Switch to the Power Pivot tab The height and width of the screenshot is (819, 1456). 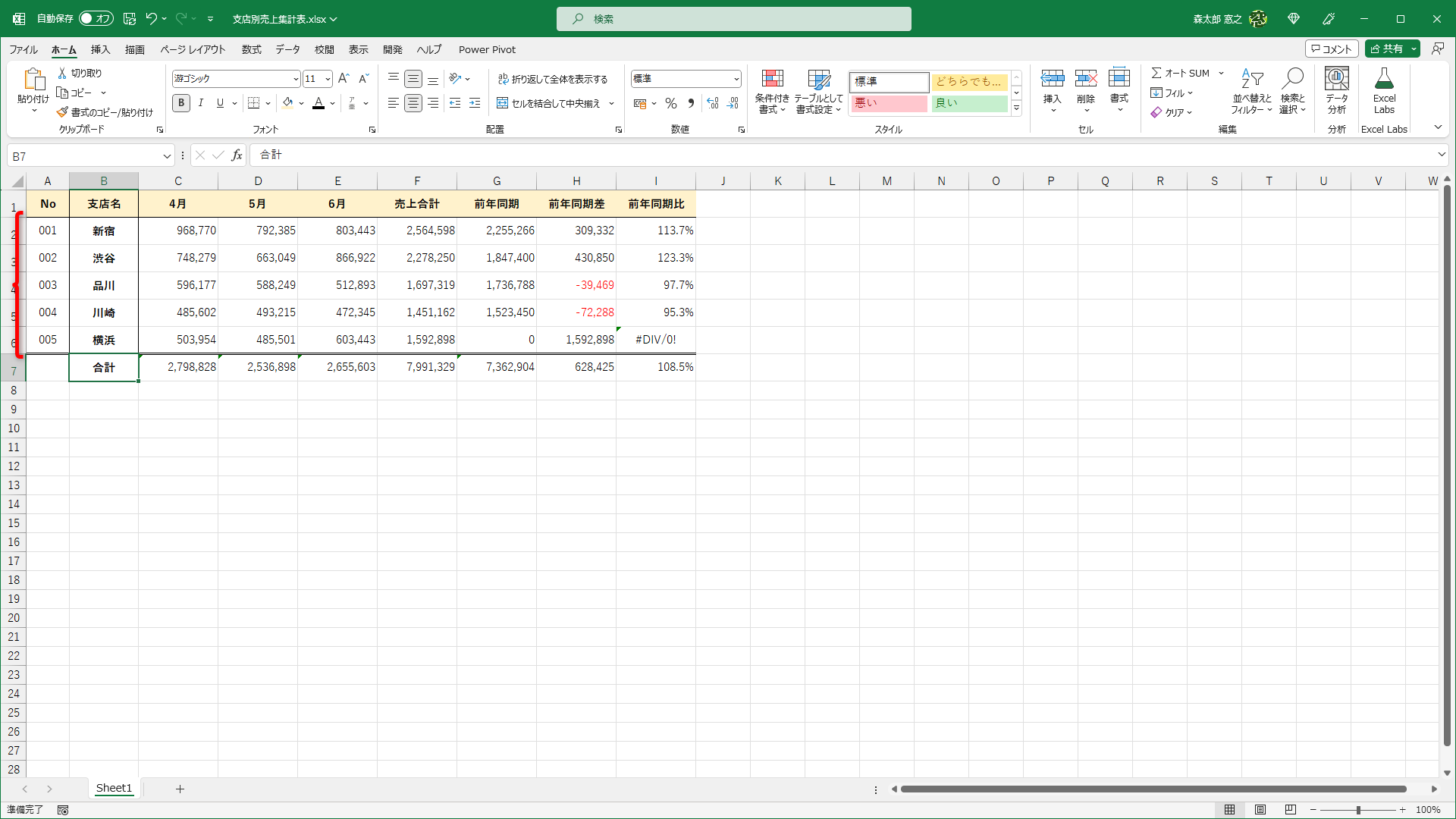click(x=487, y=49)
